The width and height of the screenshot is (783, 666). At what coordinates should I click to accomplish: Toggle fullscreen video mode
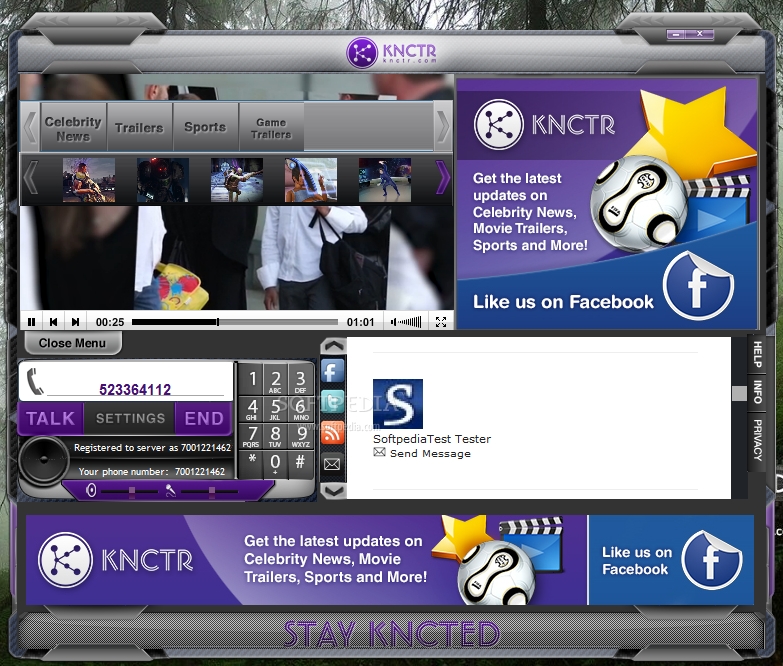(x=441, y=322)
